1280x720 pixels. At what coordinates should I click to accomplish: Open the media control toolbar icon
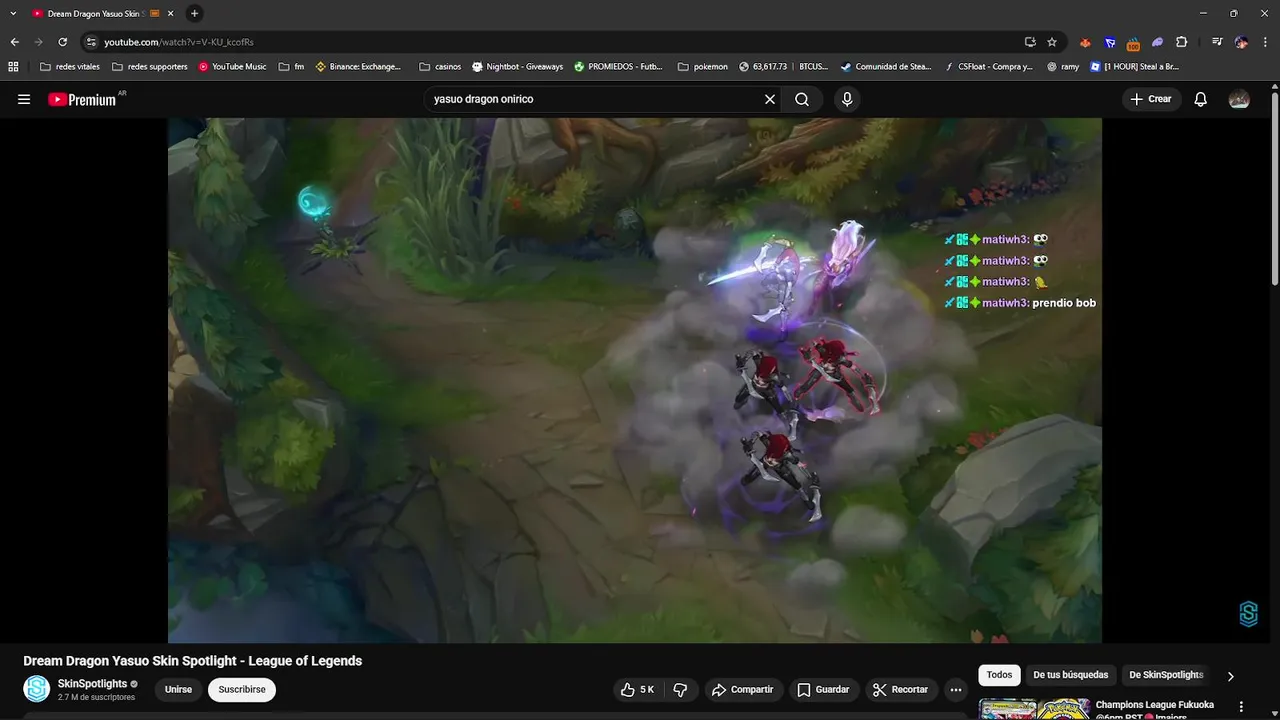1217,42
